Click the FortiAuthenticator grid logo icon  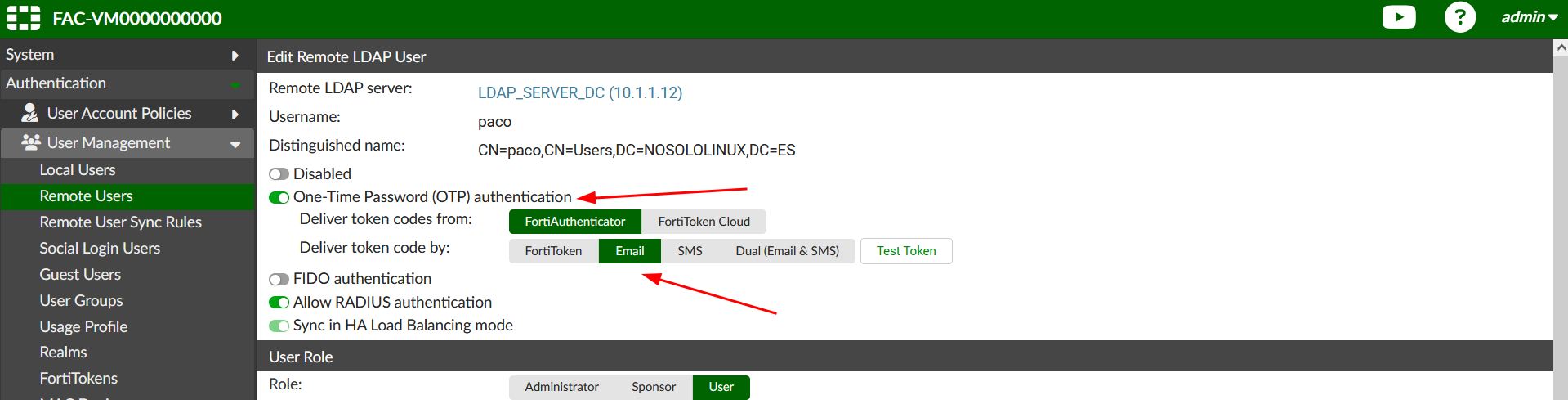point(24,18)
